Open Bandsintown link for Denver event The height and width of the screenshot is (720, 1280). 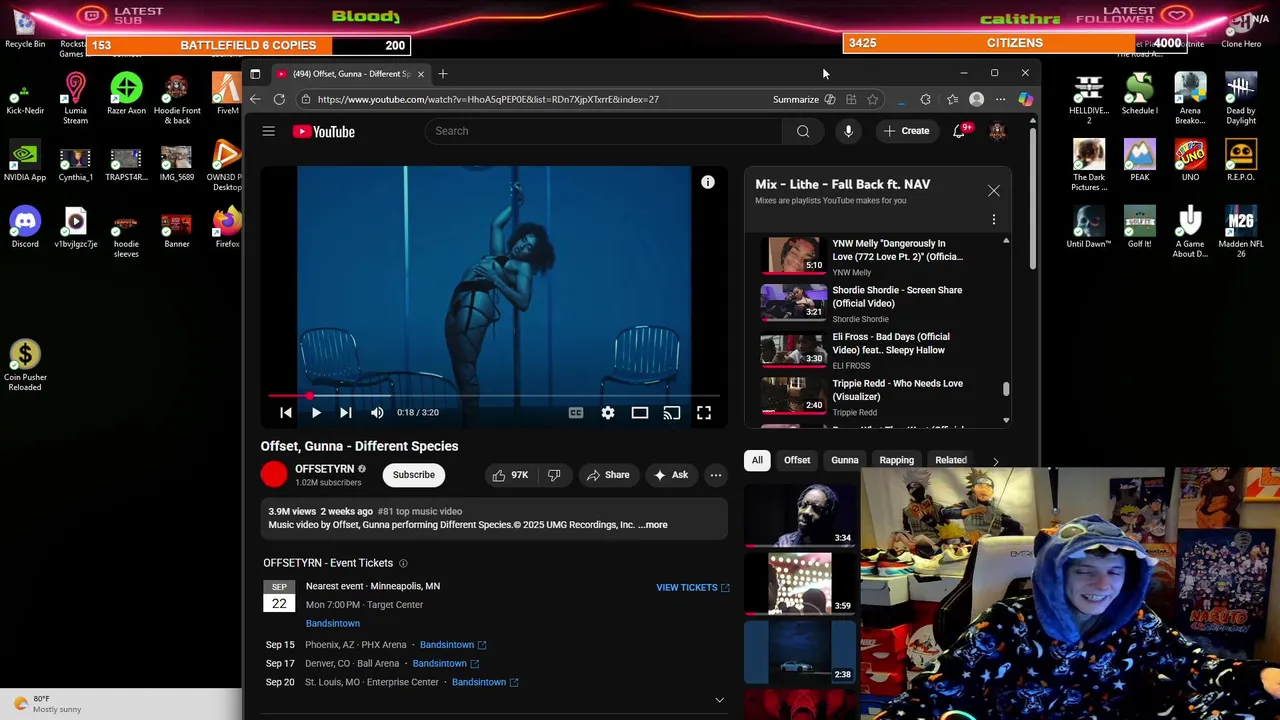[x=446, y=664]
